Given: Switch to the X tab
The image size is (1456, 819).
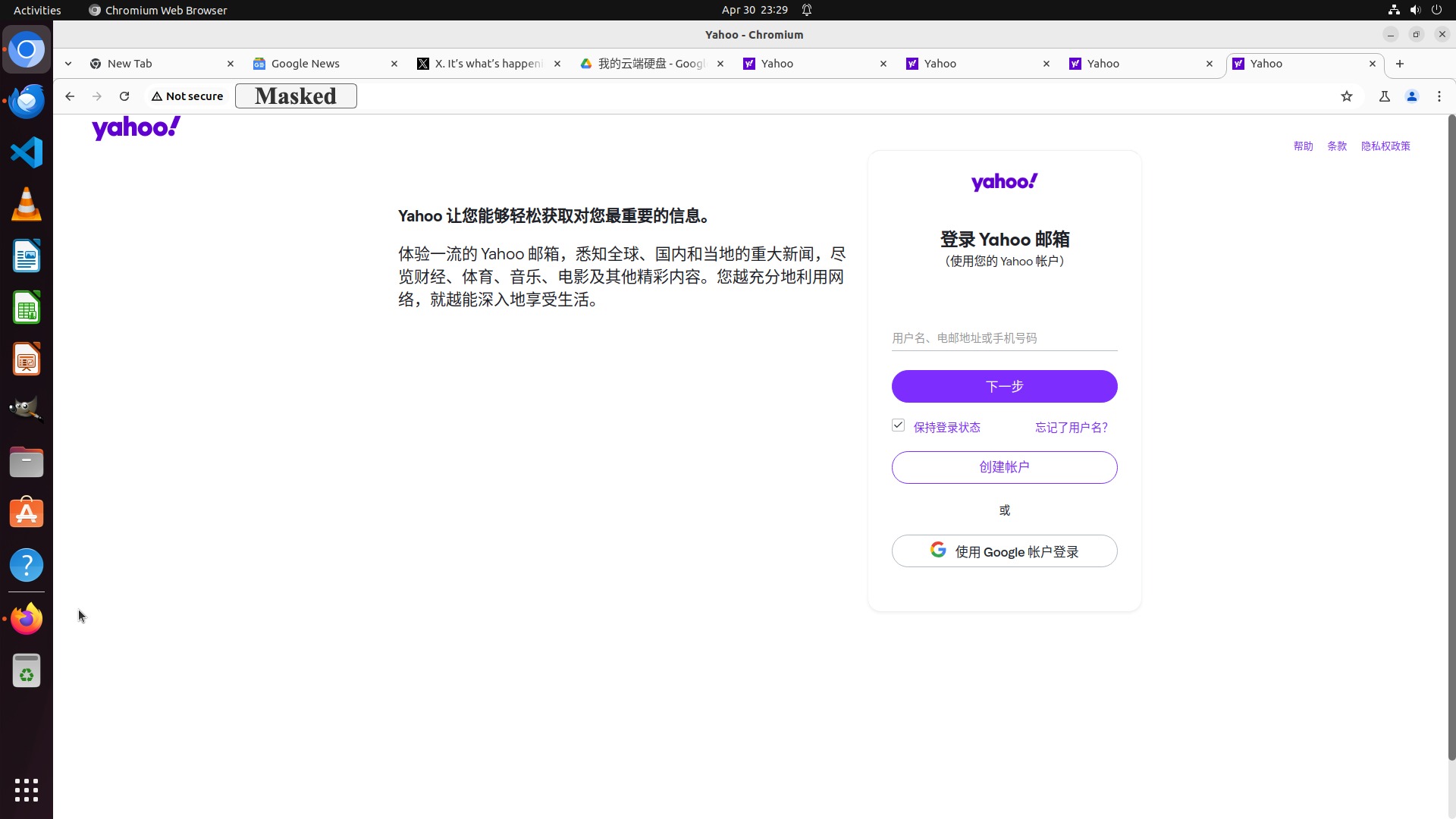Looking at the screenshot, I should [x=488, y=64].
